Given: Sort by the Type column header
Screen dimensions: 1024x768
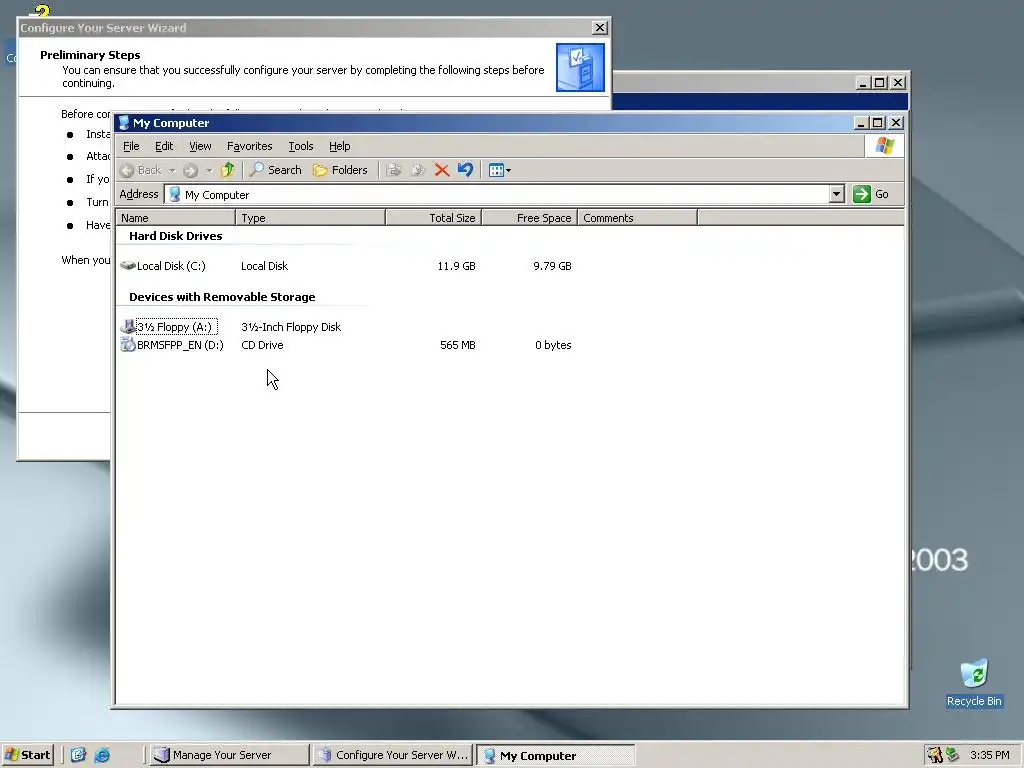Looking at the screenshot, I should (310, 217).
